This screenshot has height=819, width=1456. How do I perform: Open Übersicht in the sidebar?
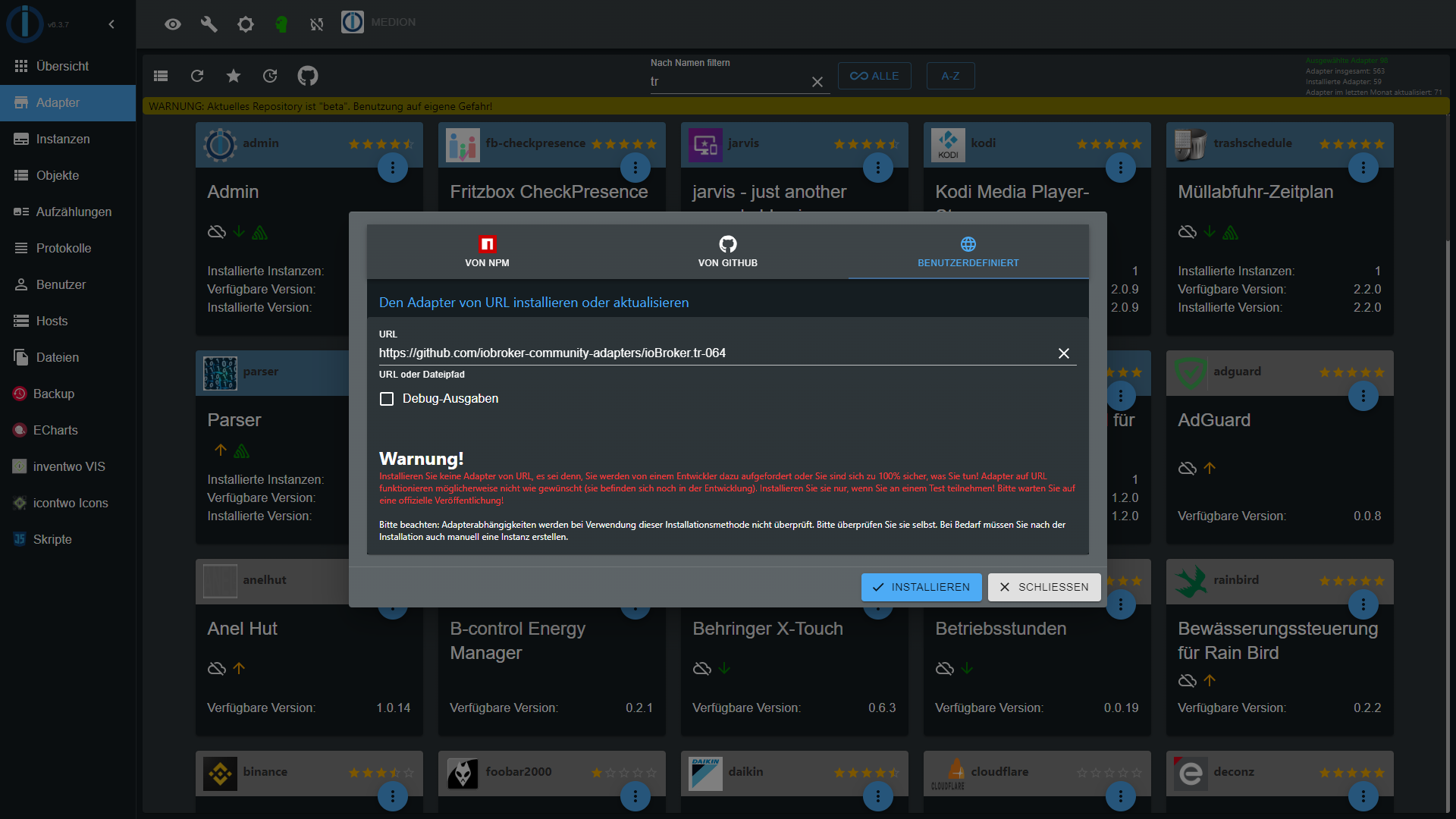(68, 67)
